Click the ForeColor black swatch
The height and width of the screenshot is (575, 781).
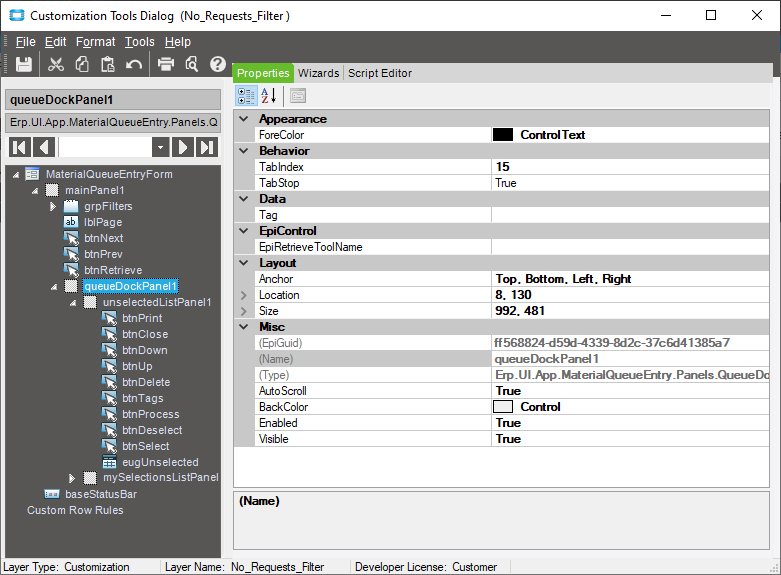[x=503, y=135]
